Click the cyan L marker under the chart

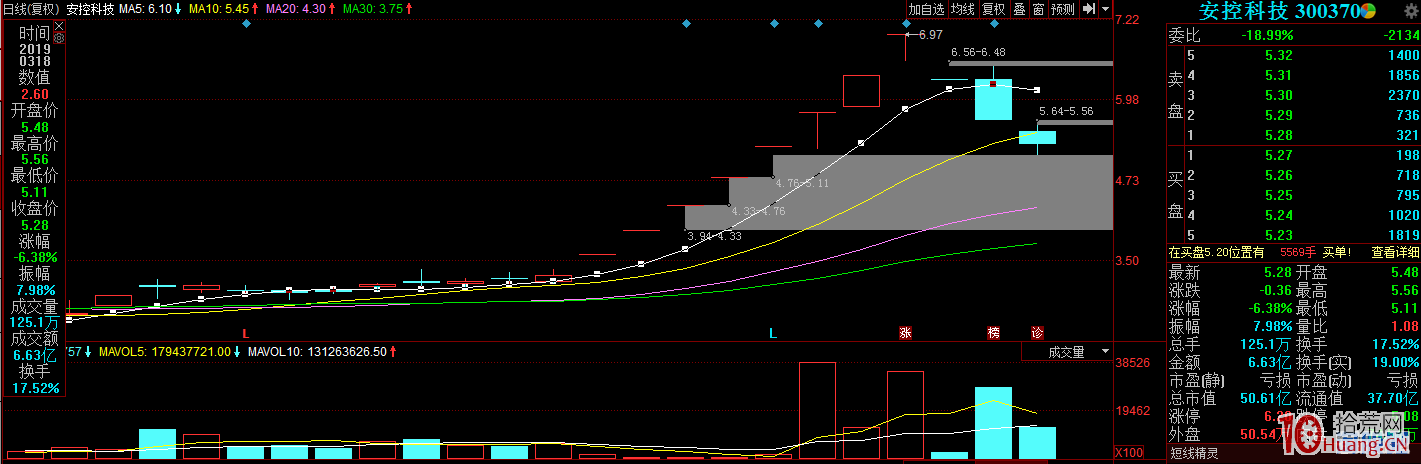coord(773,333)
